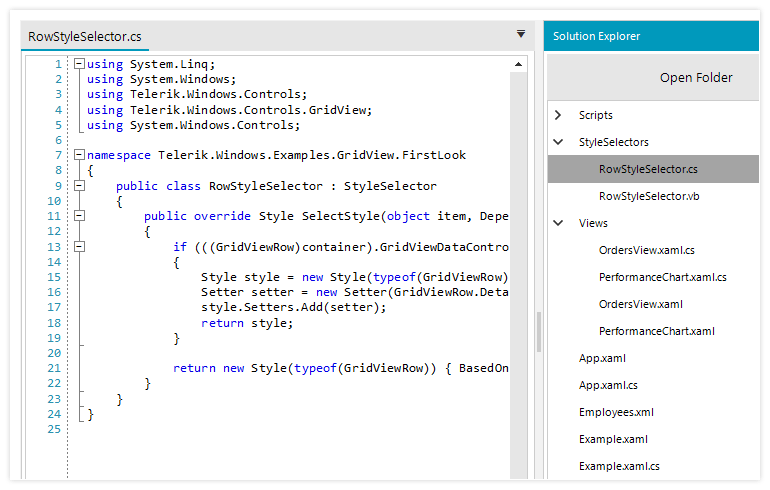Viewport: 770px width, 490px height.
Task: Collapse the namespace fold marker on line 7
Action: click(79, 155)
